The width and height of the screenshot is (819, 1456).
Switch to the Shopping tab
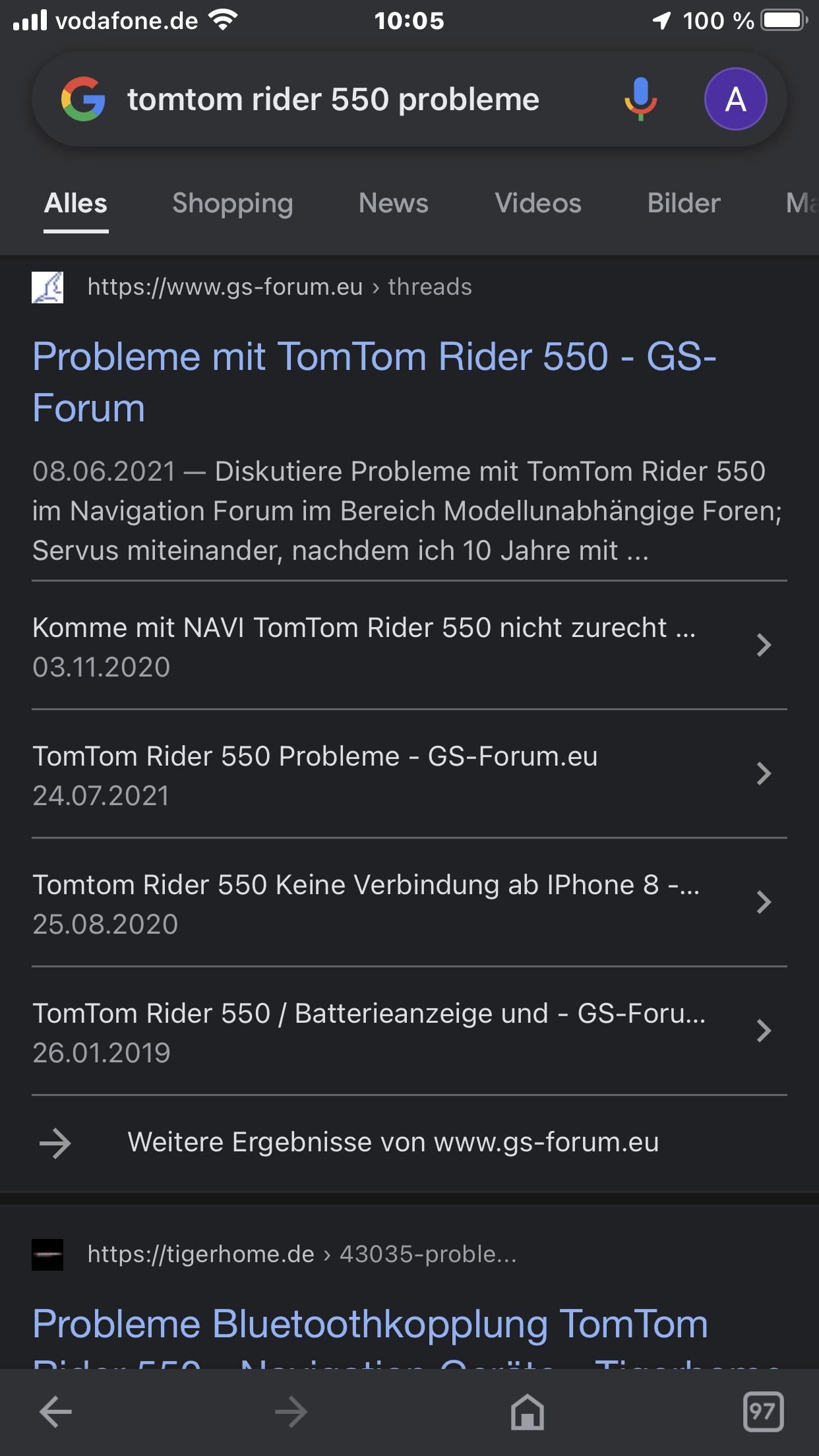[x=232, y=203]
